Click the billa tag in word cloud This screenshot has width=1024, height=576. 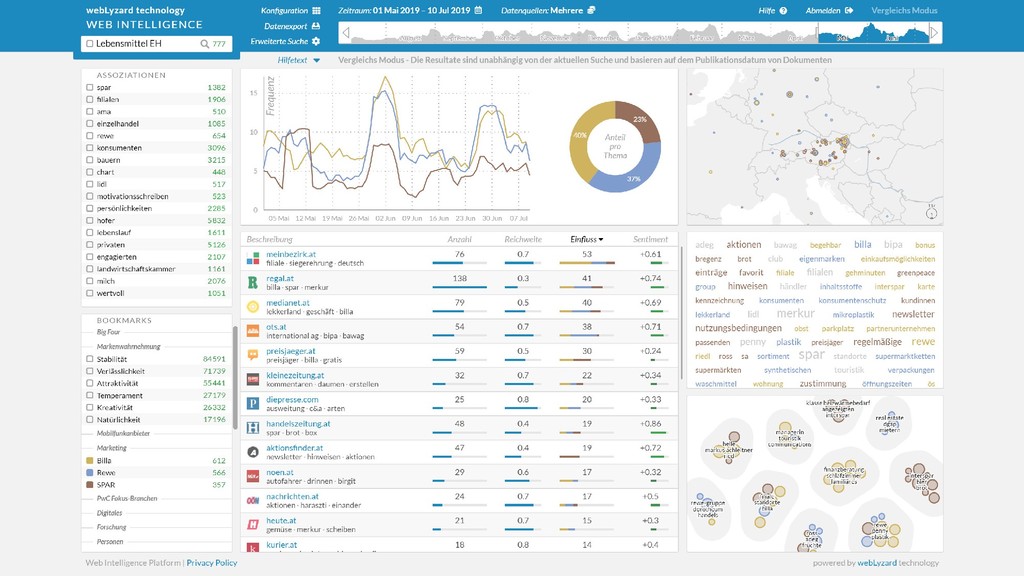(x=863, y=244)
